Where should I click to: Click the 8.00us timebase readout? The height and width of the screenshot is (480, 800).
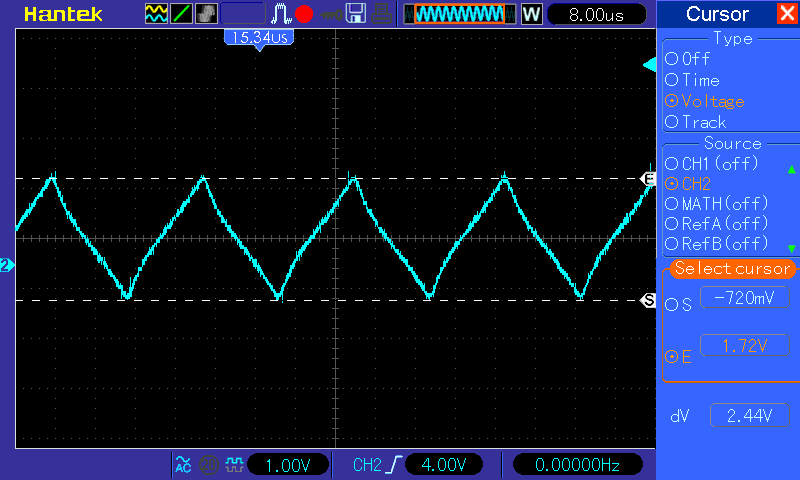tap(594, 14)
